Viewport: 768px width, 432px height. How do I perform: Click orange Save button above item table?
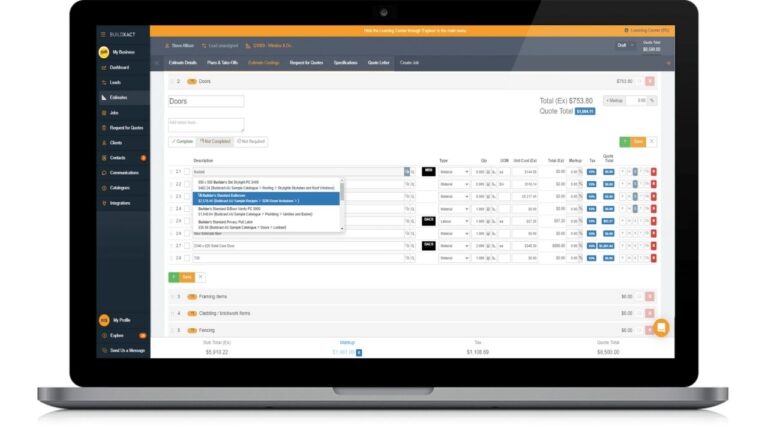[x=638, y=142]
